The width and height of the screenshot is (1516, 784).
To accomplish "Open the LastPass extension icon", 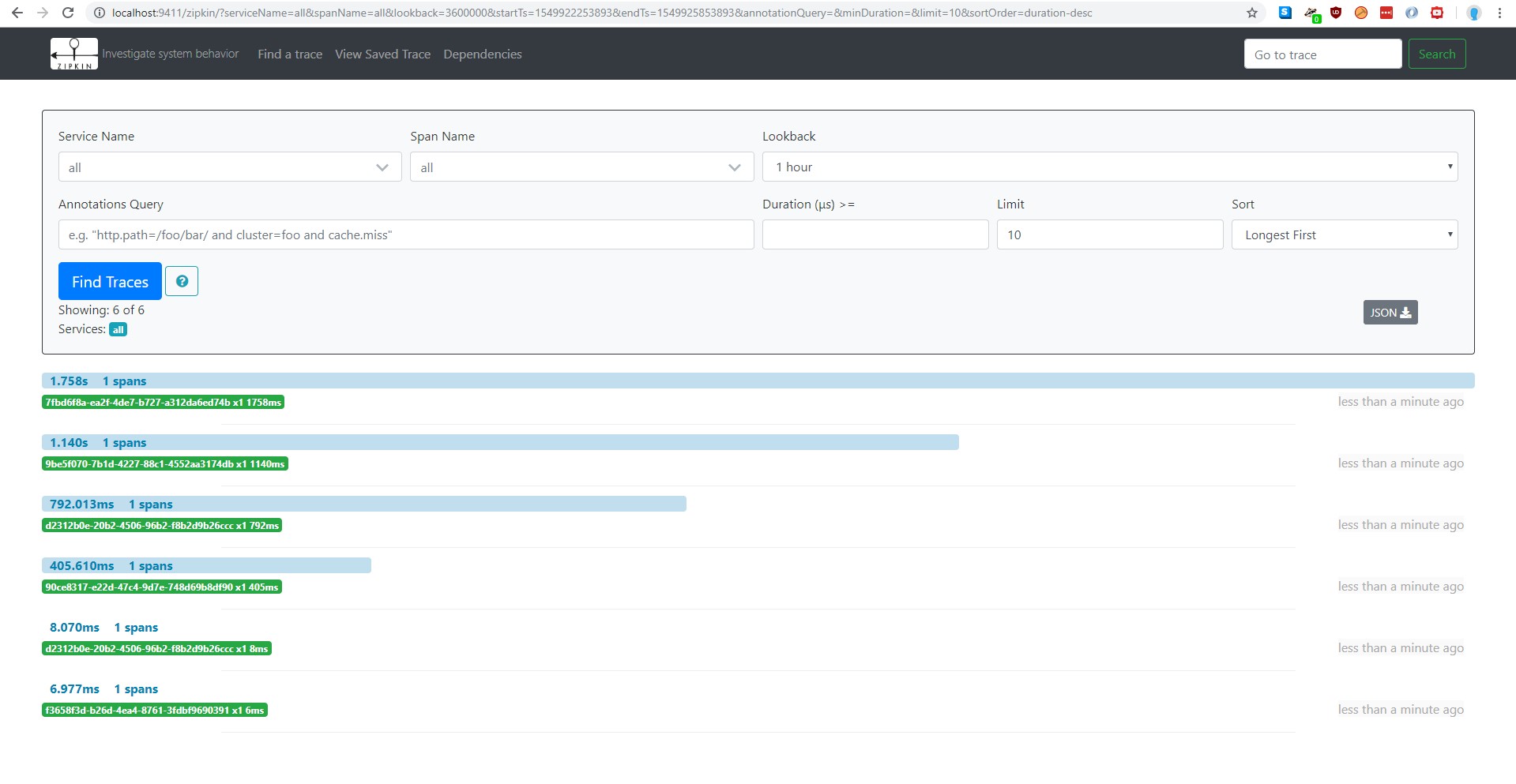I will pyautogui.click(x=1386, y=13).
